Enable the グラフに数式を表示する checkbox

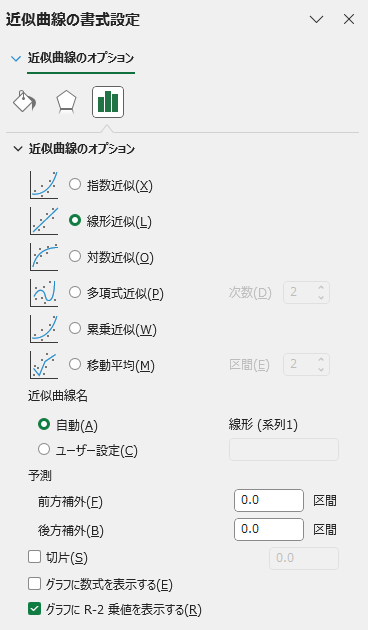pyautogui.click(x=35, y=583)
